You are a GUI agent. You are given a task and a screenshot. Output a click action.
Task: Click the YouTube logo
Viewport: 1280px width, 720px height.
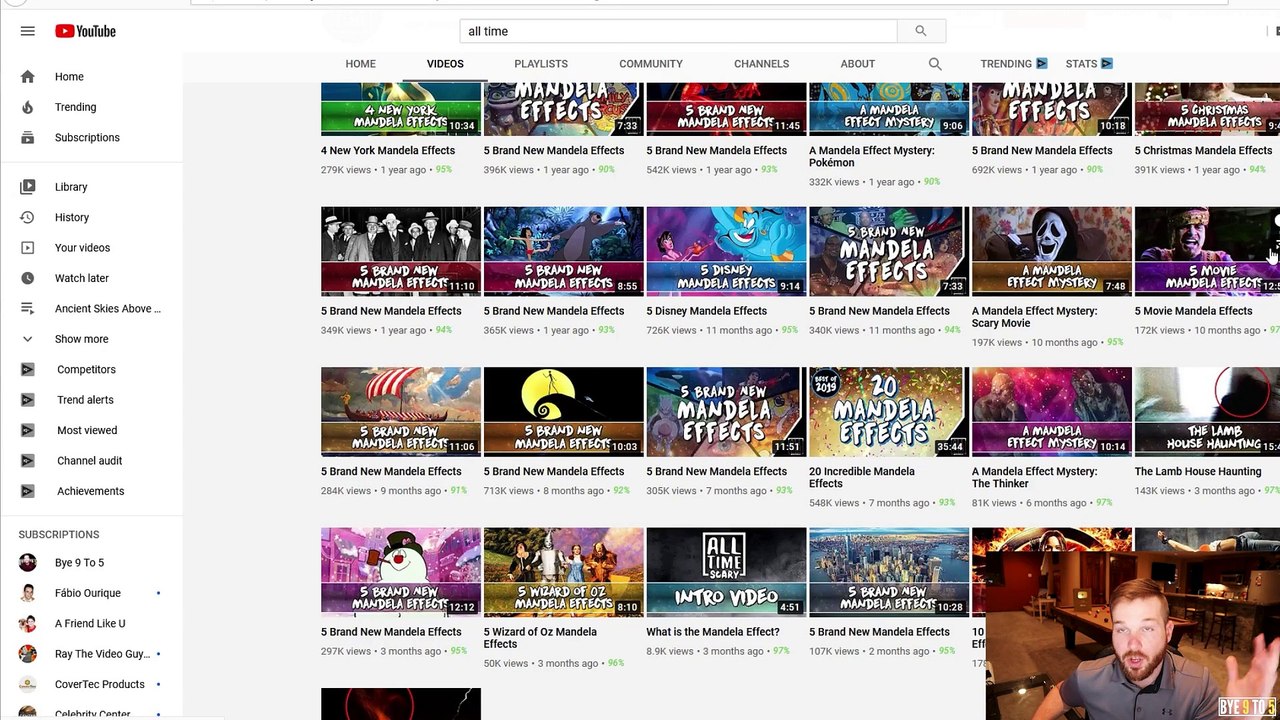(x=85, y=31)
